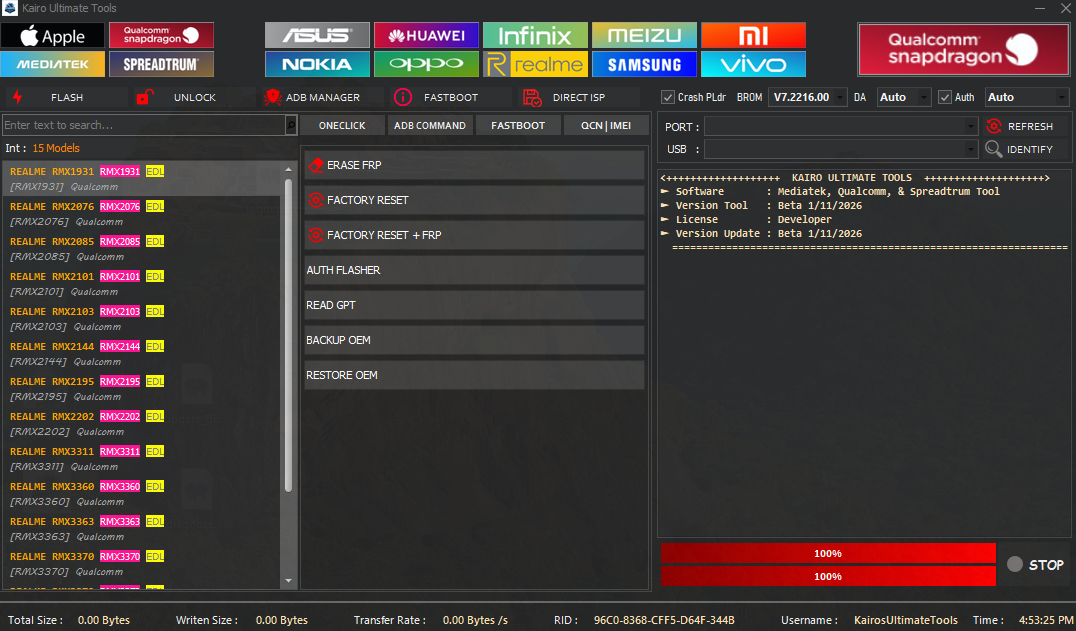Expand the DA Auto dropdown
1076x631 pixels.
point(922,97)
